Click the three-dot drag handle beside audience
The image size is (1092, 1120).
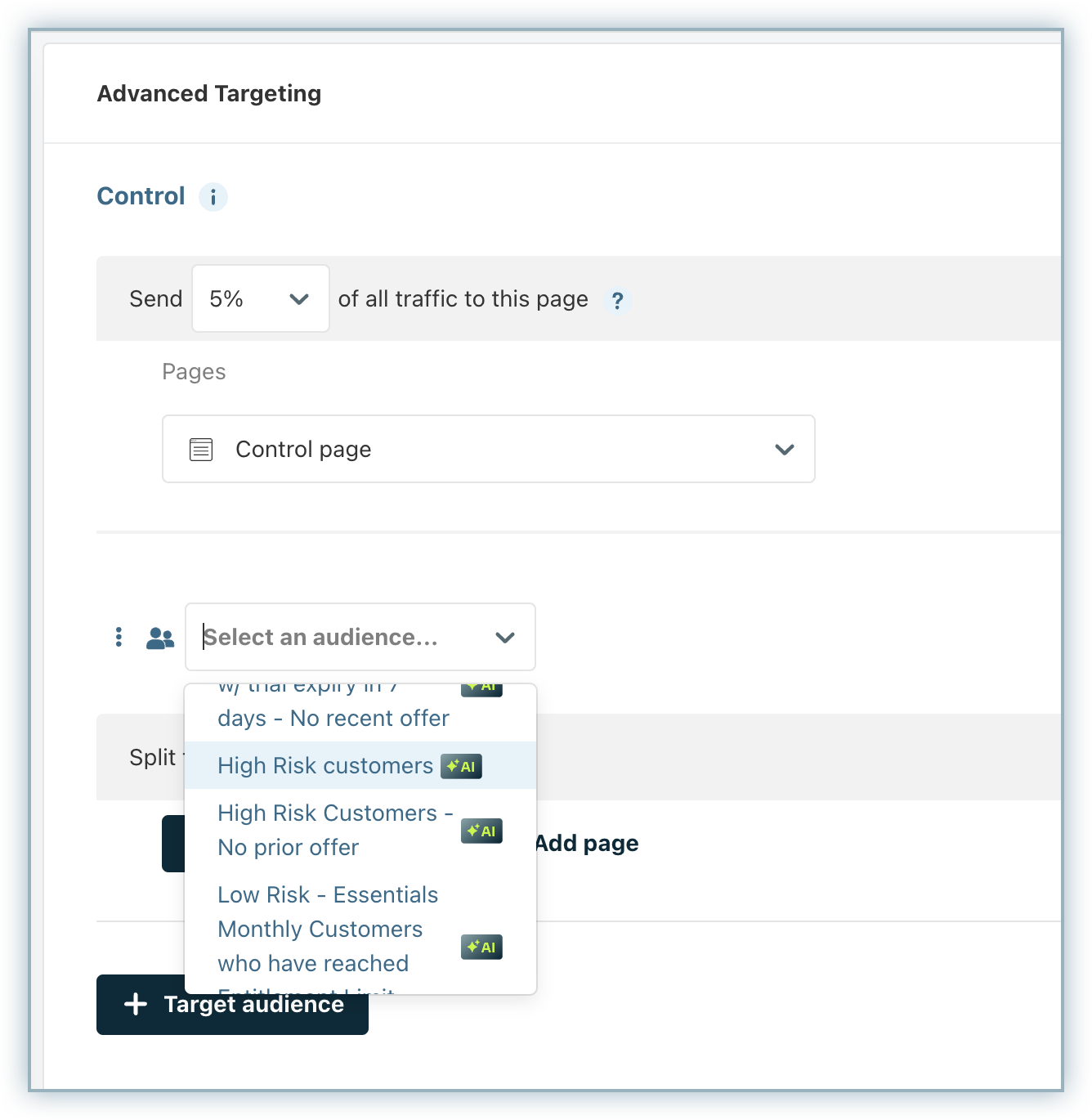[119, 637]
